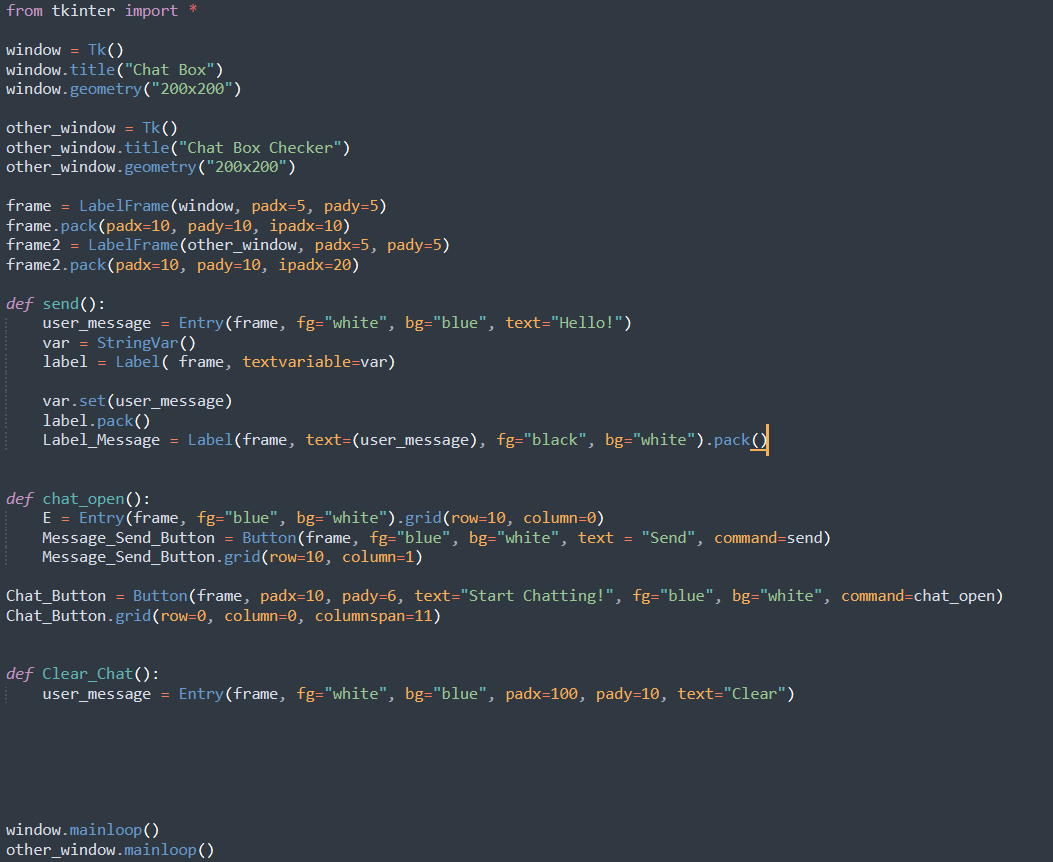Select the Send string literal

point(666,537)
